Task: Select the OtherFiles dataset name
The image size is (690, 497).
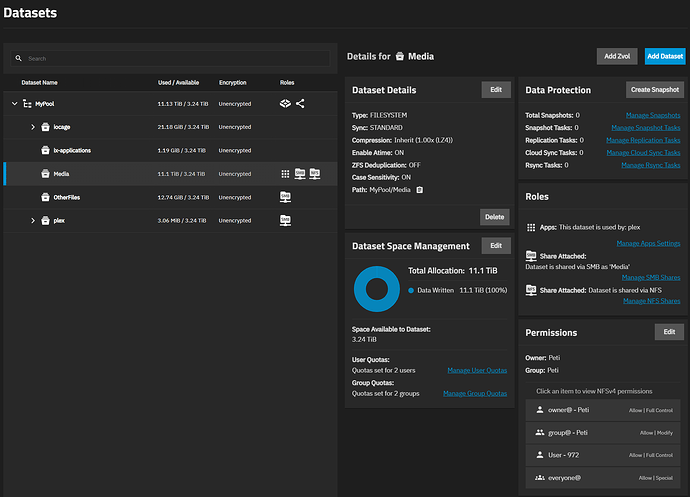Action: coord(67,198)
